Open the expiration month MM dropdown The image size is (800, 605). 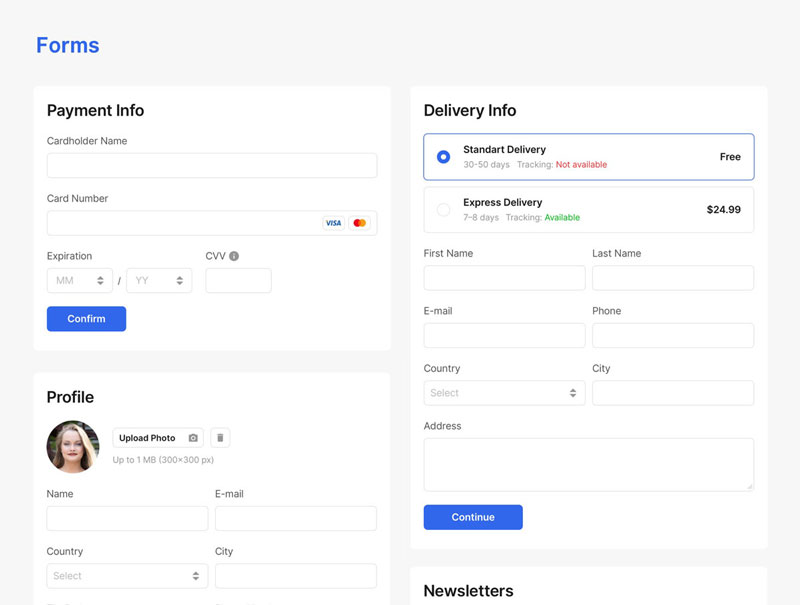pyautogui.click(x=80, y=281)
